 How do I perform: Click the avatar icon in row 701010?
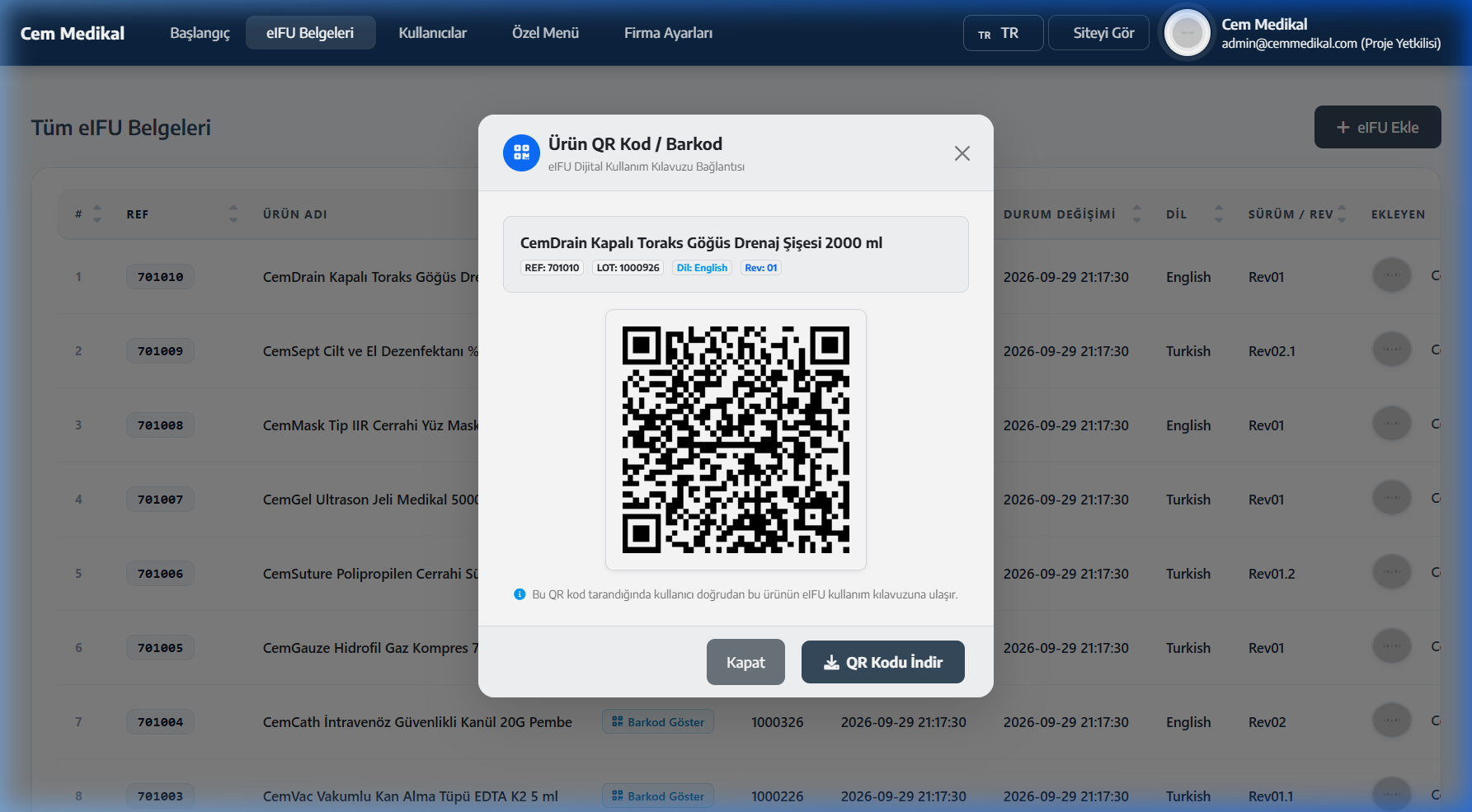pos(1392,275)
